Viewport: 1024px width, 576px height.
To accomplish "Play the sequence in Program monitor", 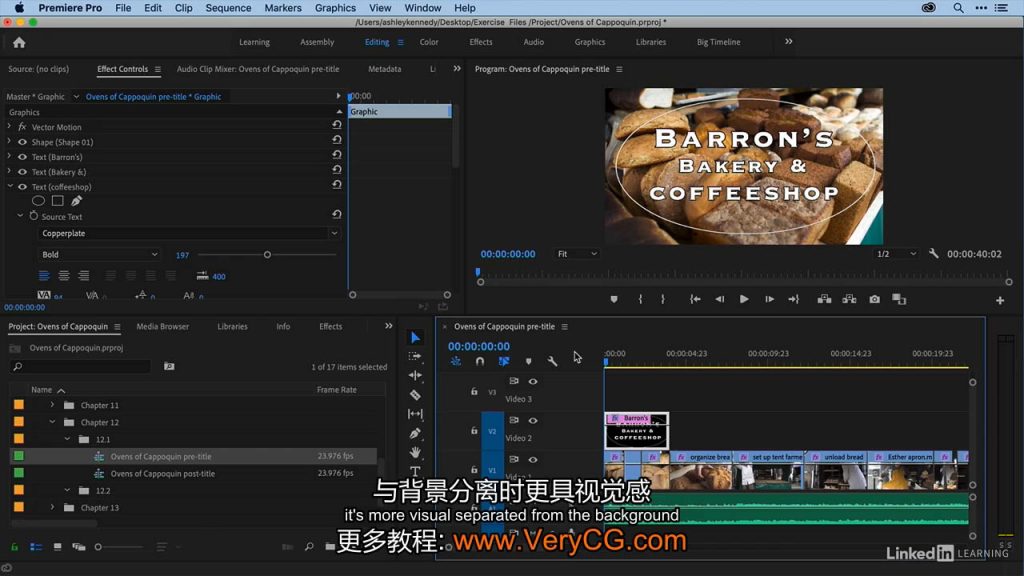I will [x=744, y=299].
